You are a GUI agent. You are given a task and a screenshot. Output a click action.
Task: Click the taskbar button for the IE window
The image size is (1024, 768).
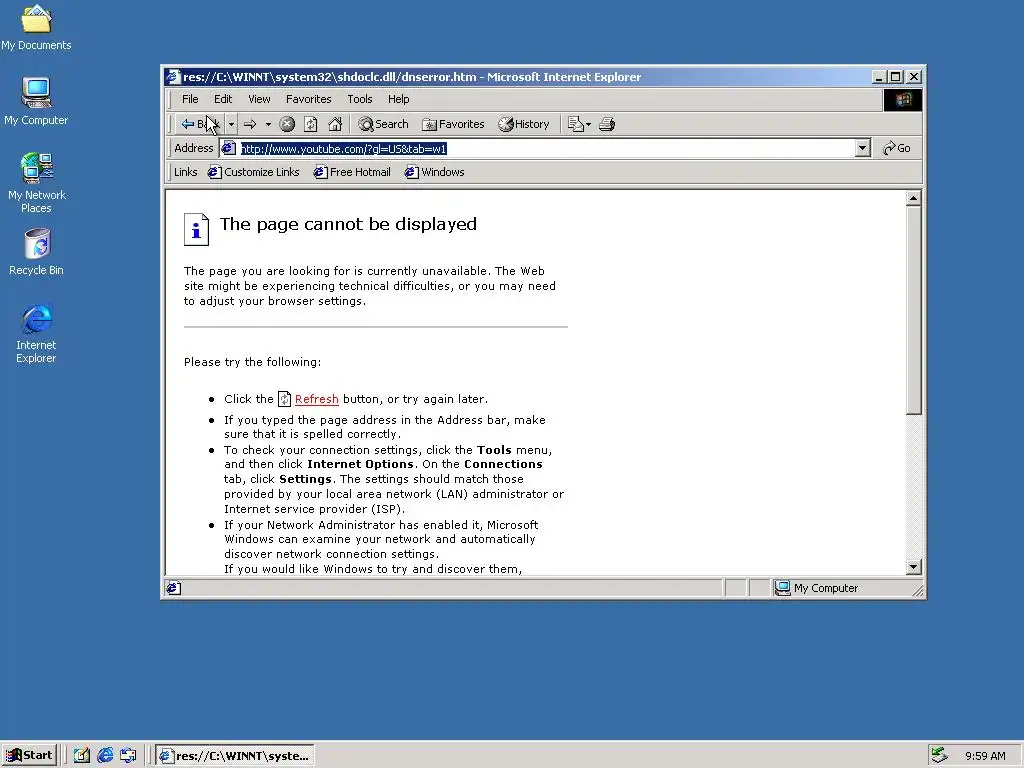click(235, 756)
